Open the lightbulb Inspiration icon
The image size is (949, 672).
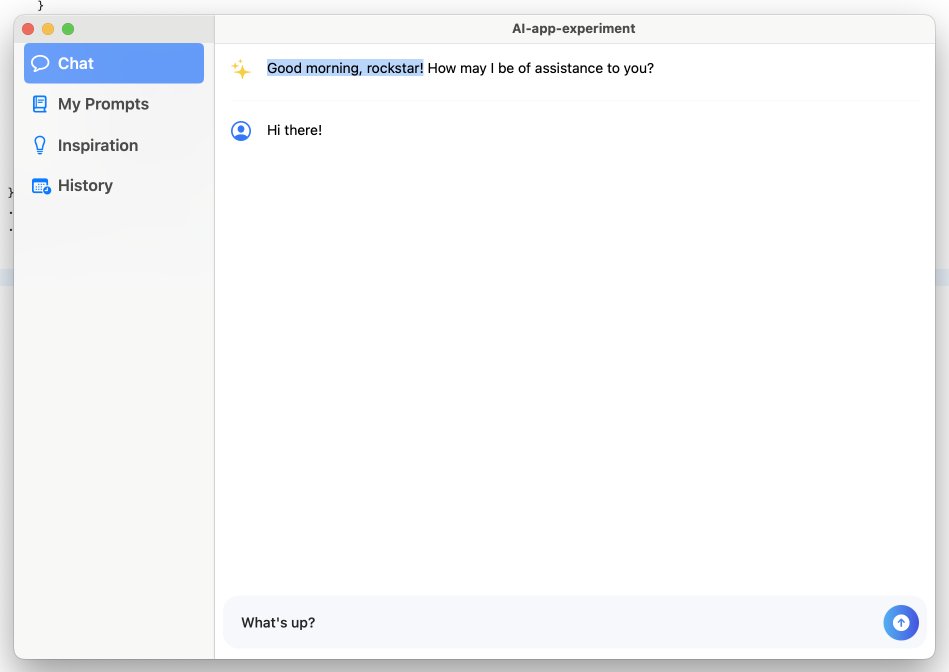click(x=39, y=144)
